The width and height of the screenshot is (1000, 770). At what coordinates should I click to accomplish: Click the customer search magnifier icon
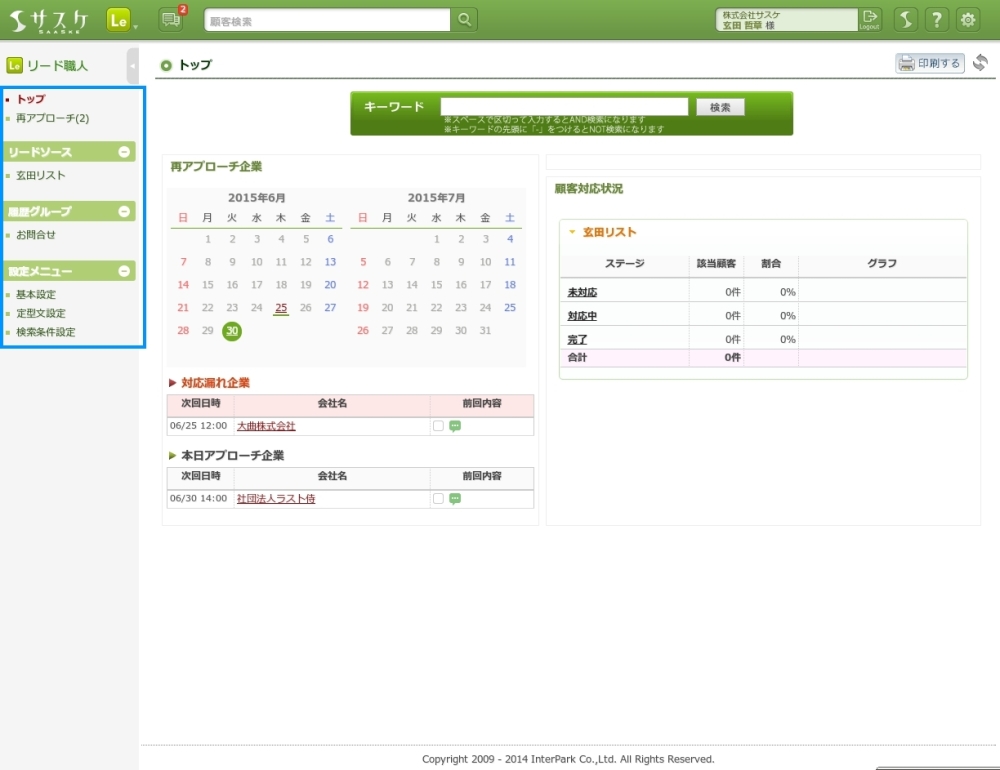click(465, 20)
